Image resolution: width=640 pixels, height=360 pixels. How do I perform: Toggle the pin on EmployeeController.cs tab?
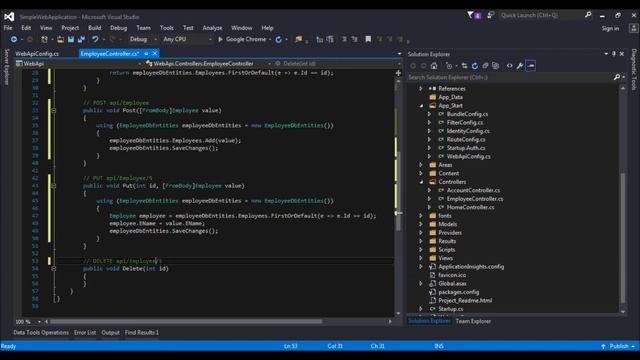click(x=146, y=53)
